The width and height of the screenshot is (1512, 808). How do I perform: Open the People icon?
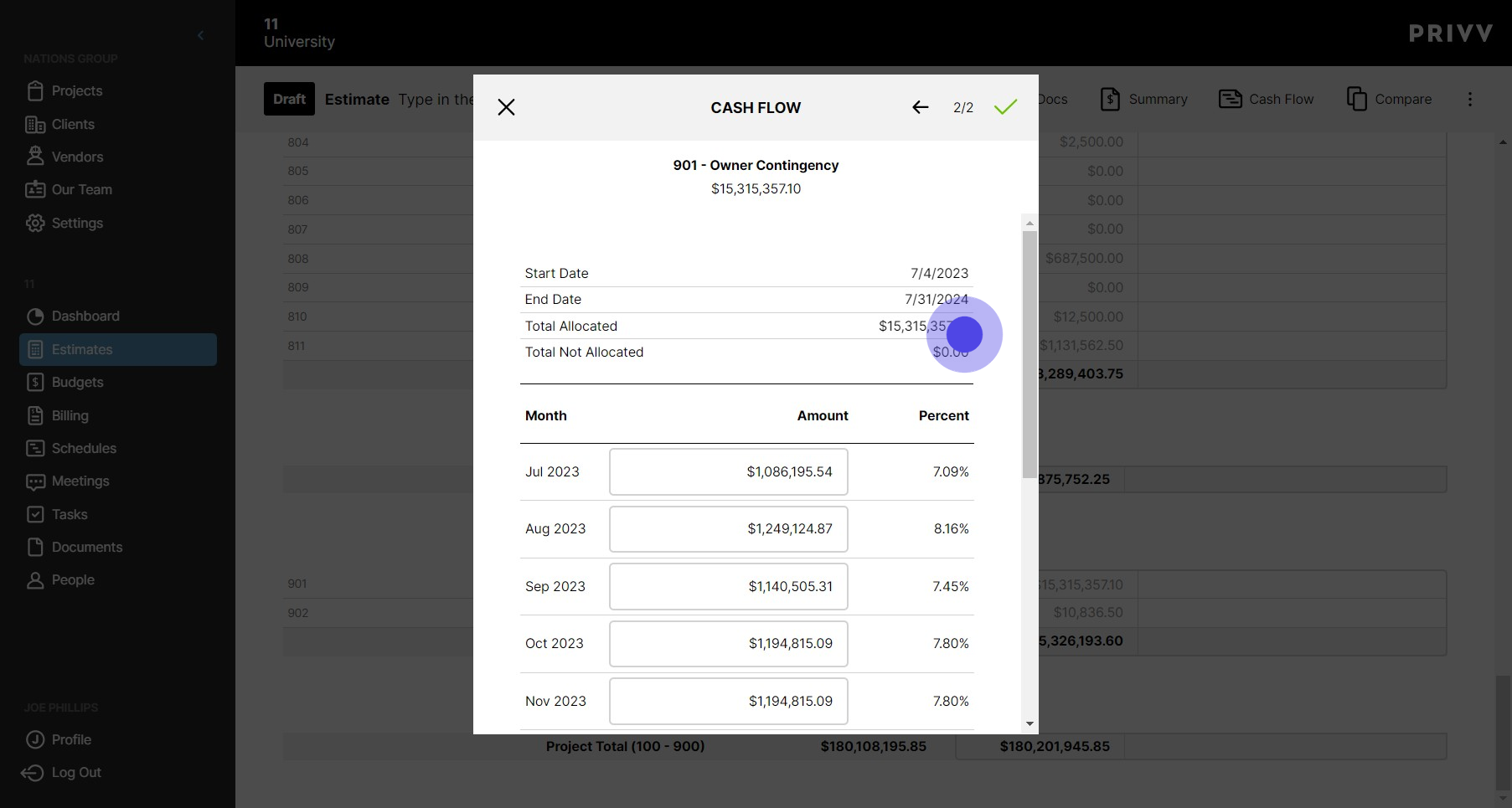click(35, 580)
